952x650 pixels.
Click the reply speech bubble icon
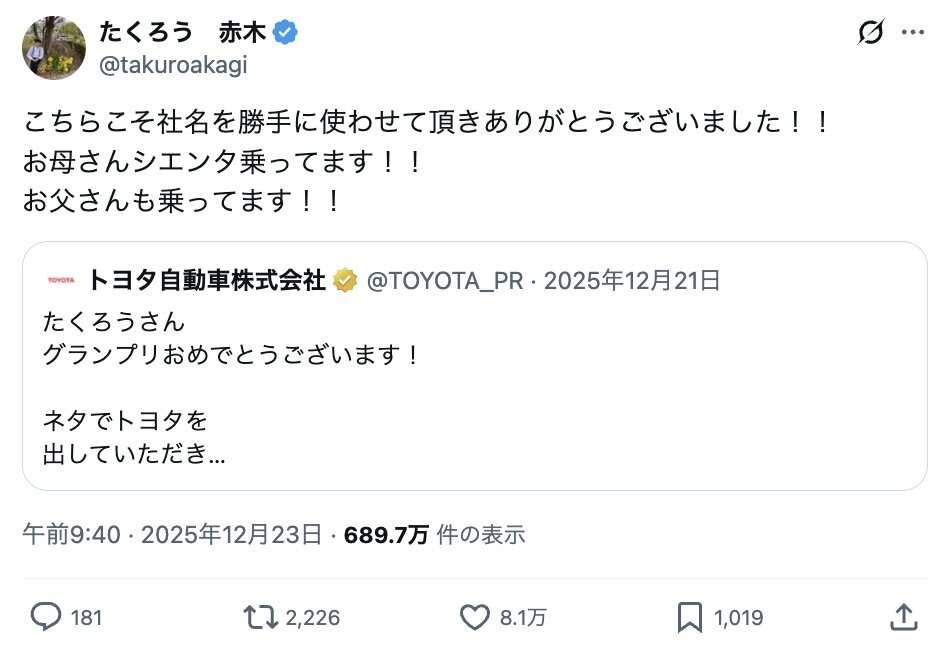46,617
